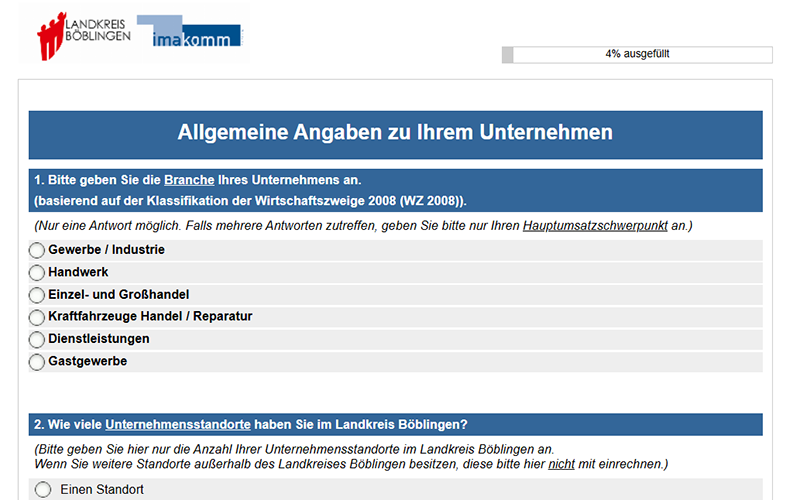Select the Einzel- und Großhandel option
Viewport: 800px width, 500px height.
tap(37, 295)
